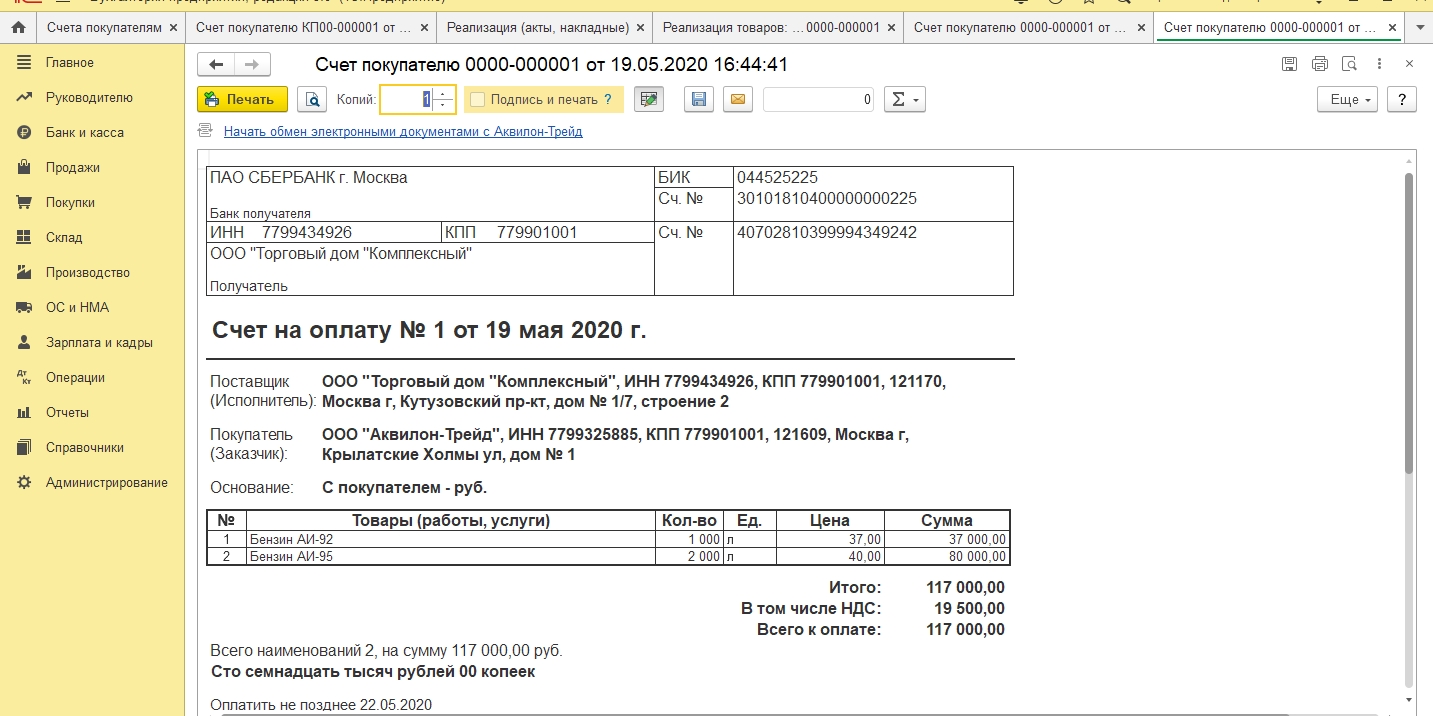Save document to file via diskette icon
Image resolution: width=1433 pixels, height=716 pixels.
click(699, 100)
